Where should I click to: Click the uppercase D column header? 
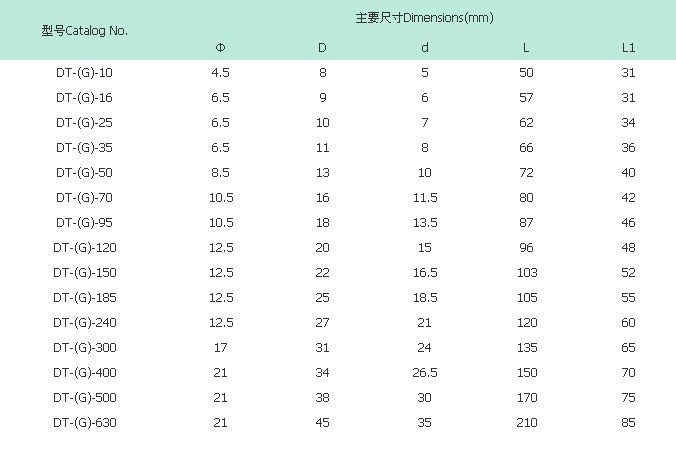pos(322,47)
